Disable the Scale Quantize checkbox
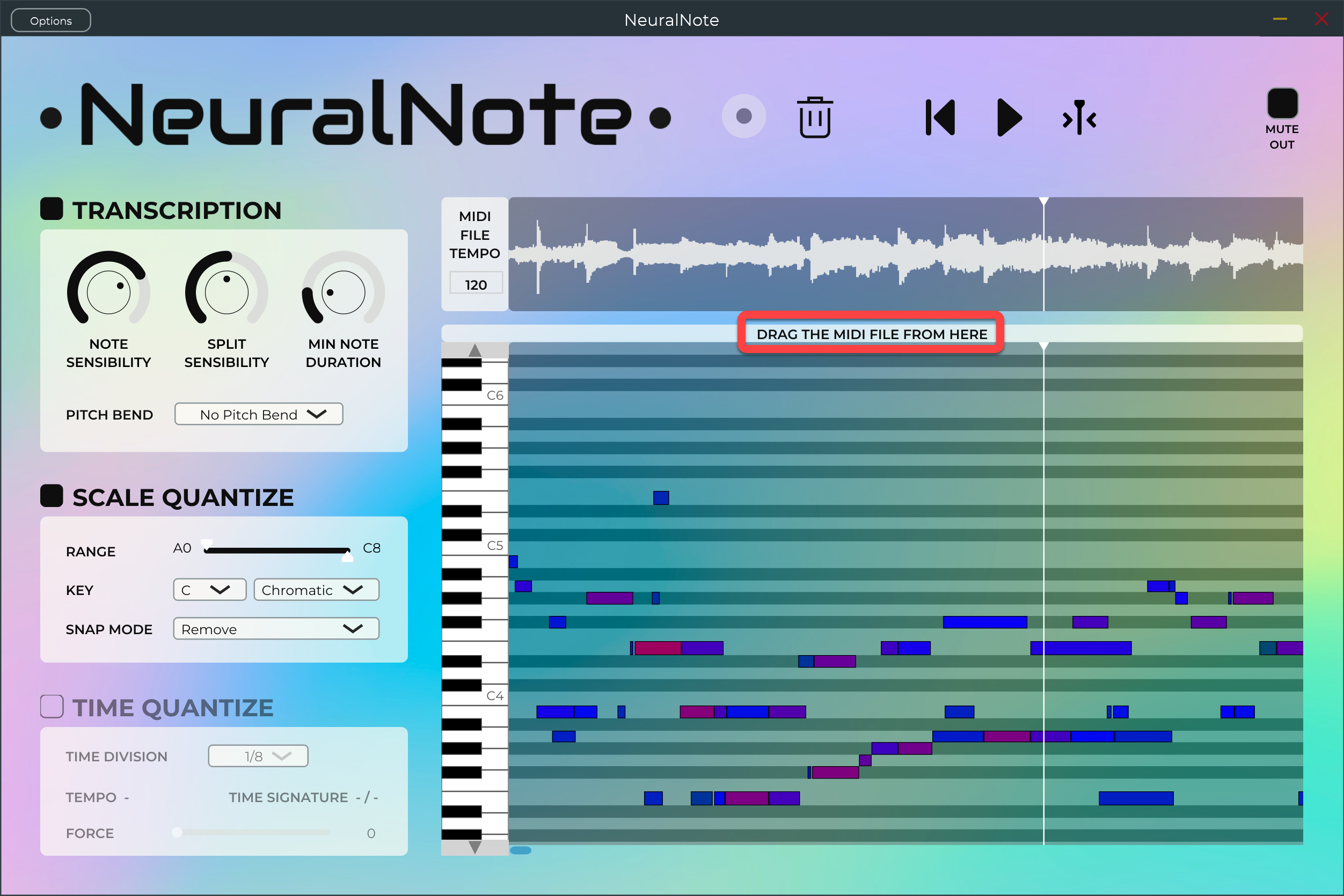 [52, 496]
